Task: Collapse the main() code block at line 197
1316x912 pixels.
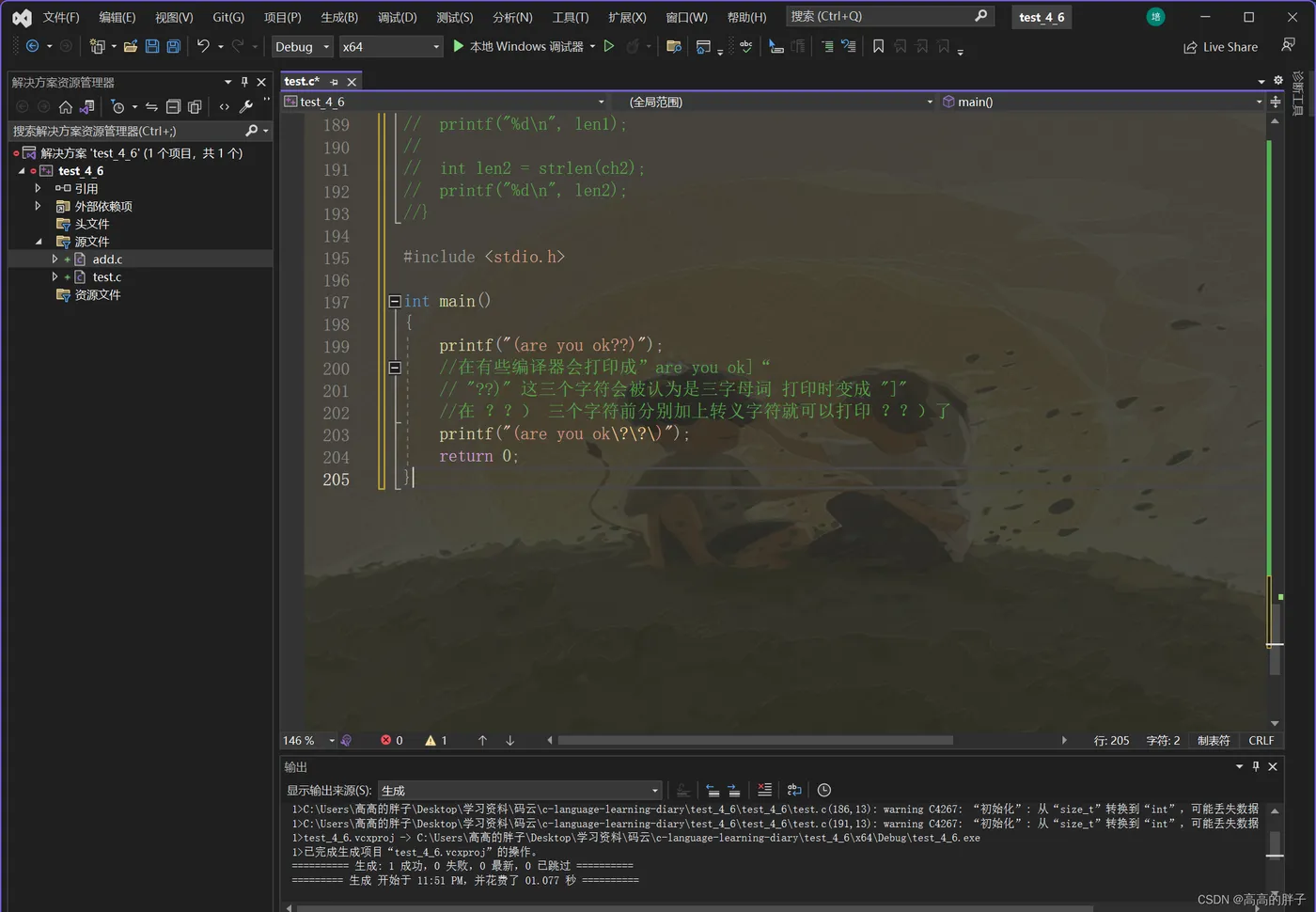Action: tap(395, 301)
